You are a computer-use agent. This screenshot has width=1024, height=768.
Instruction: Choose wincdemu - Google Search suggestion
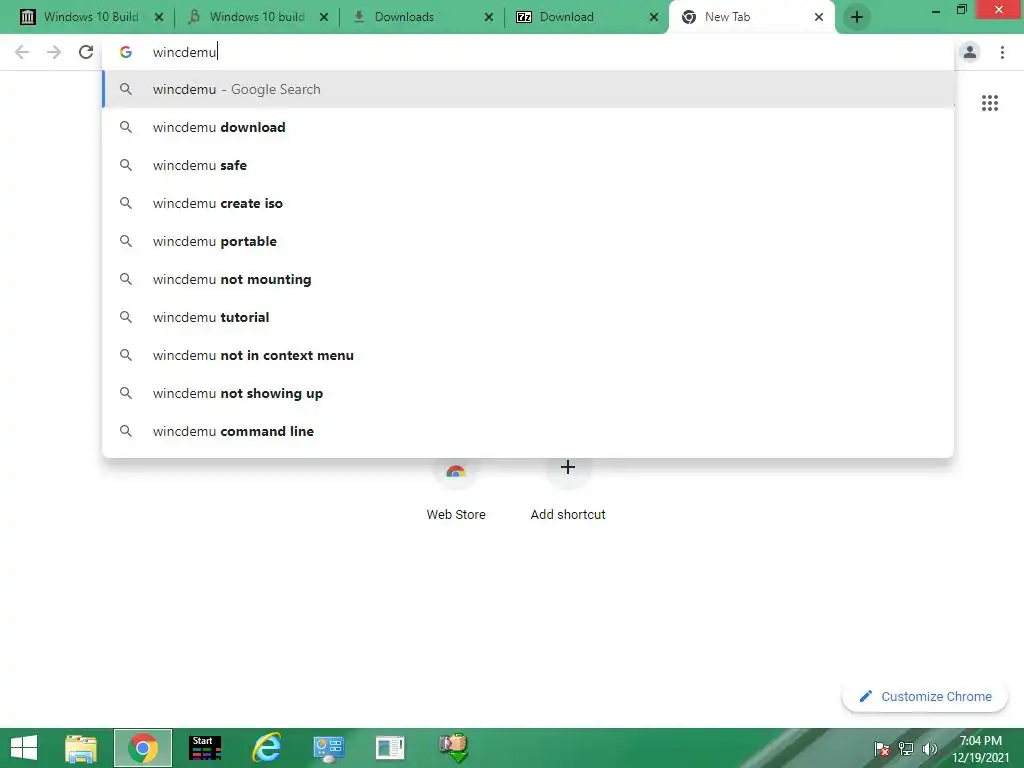[x=528, y=89]
